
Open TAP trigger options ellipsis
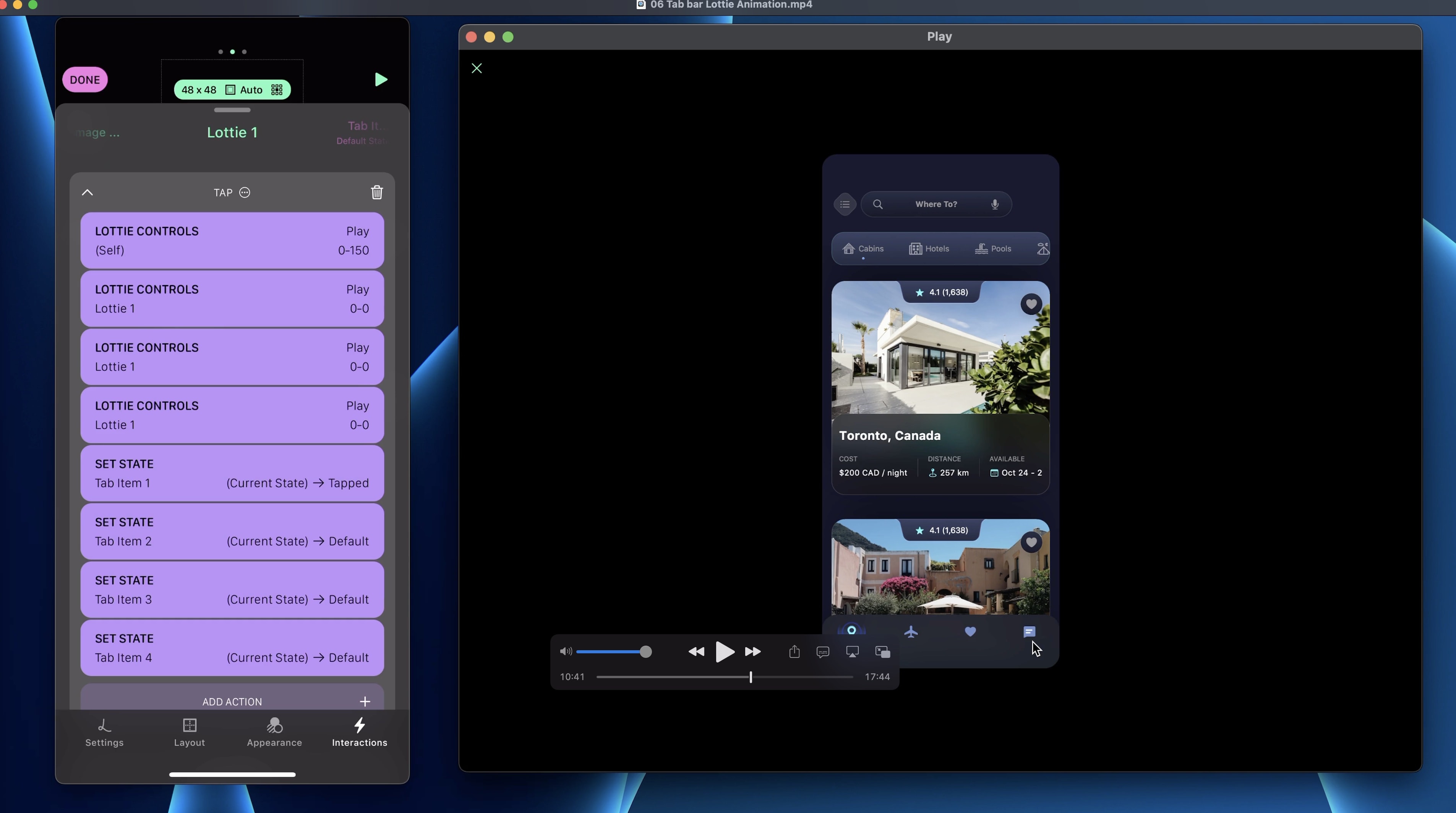[245, 193]
